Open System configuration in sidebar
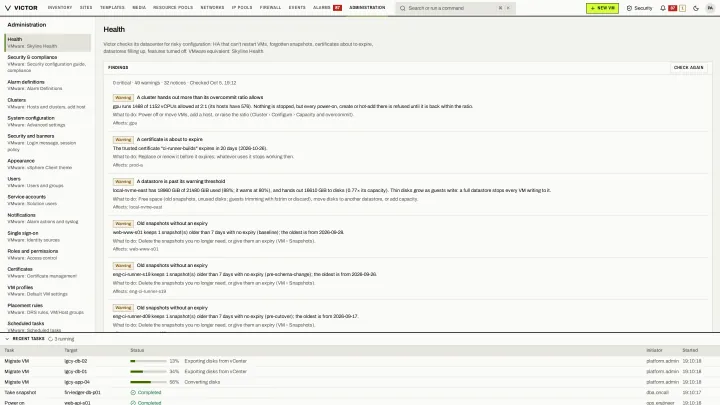The image size is (720, 405). (48, 121)
